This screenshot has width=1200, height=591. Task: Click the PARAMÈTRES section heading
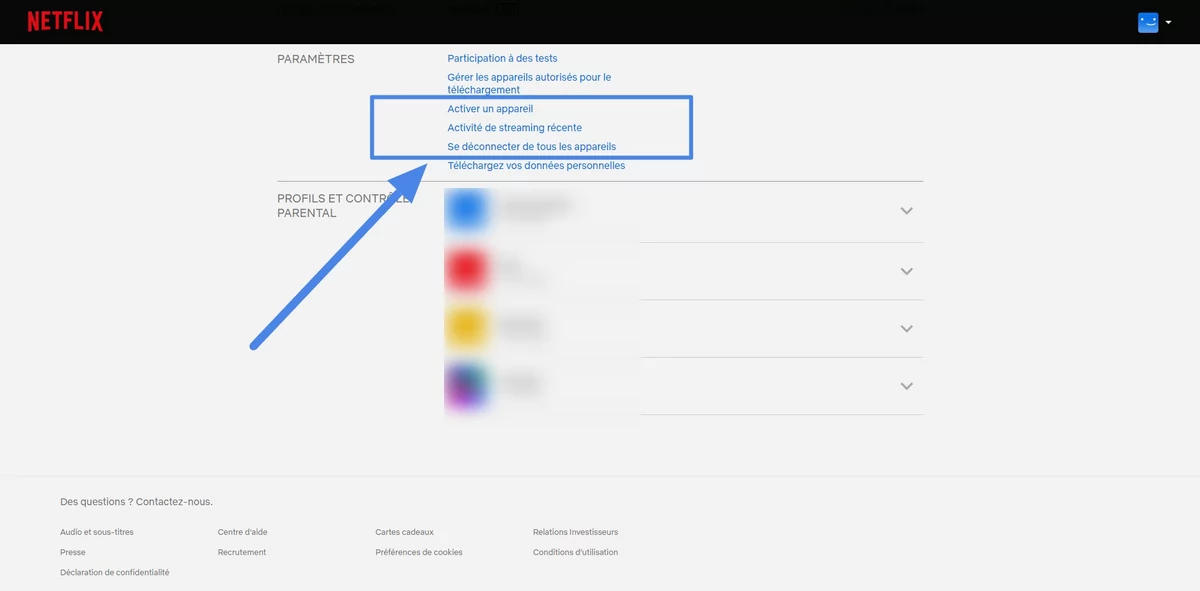[x=316, y=59]
